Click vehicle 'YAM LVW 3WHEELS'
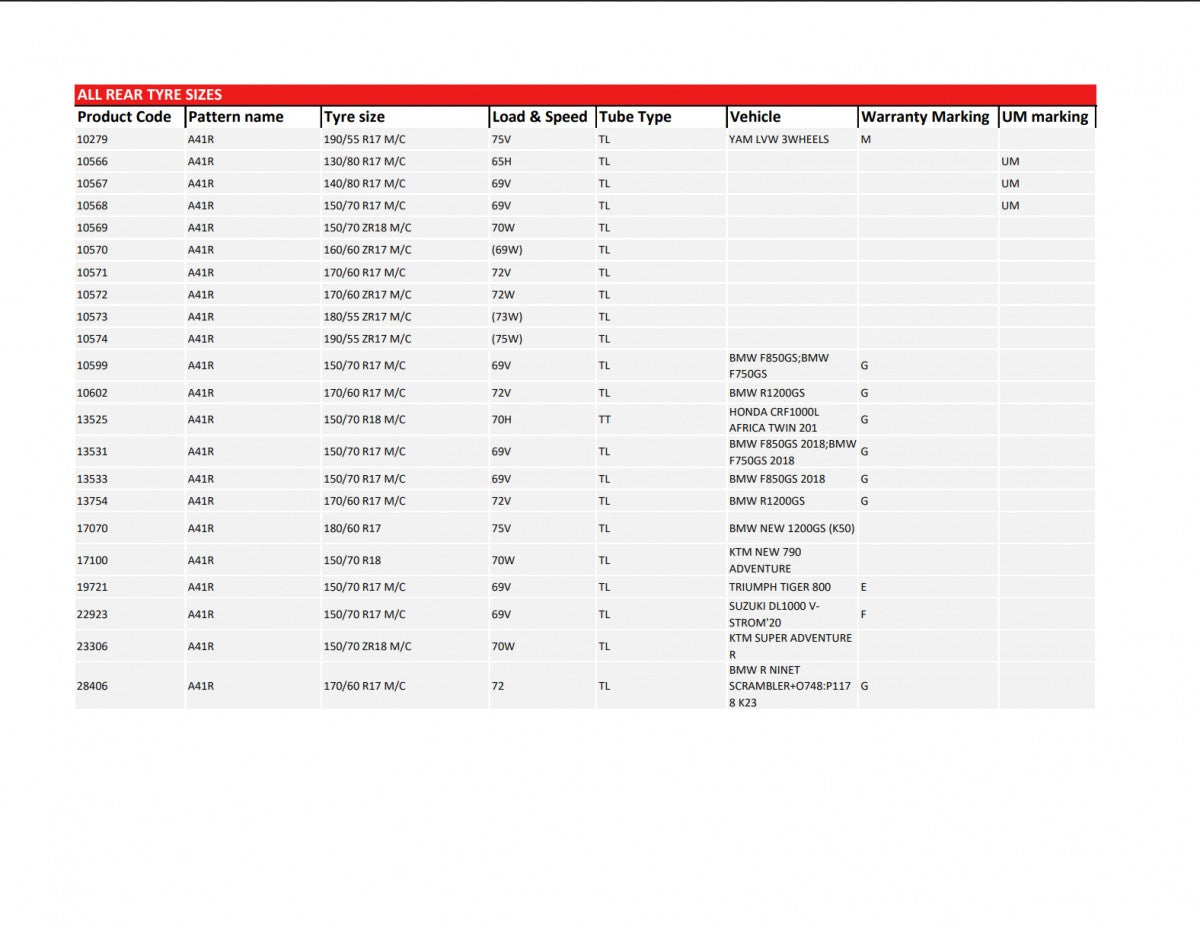Screen dimensions: 1200x928 pyautogui.click(x=779, y=140)
